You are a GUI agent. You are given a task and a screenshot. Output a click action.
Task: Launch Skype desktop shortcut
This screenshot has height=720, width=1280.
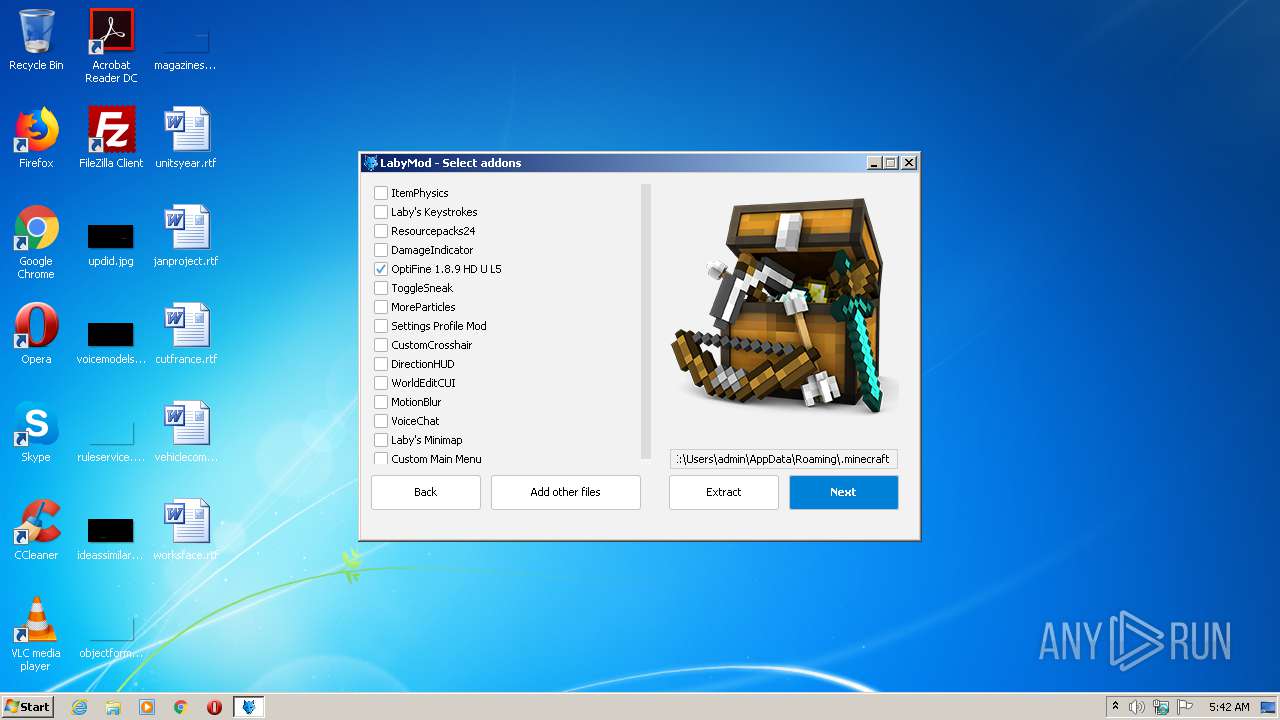tap(36, 432)
